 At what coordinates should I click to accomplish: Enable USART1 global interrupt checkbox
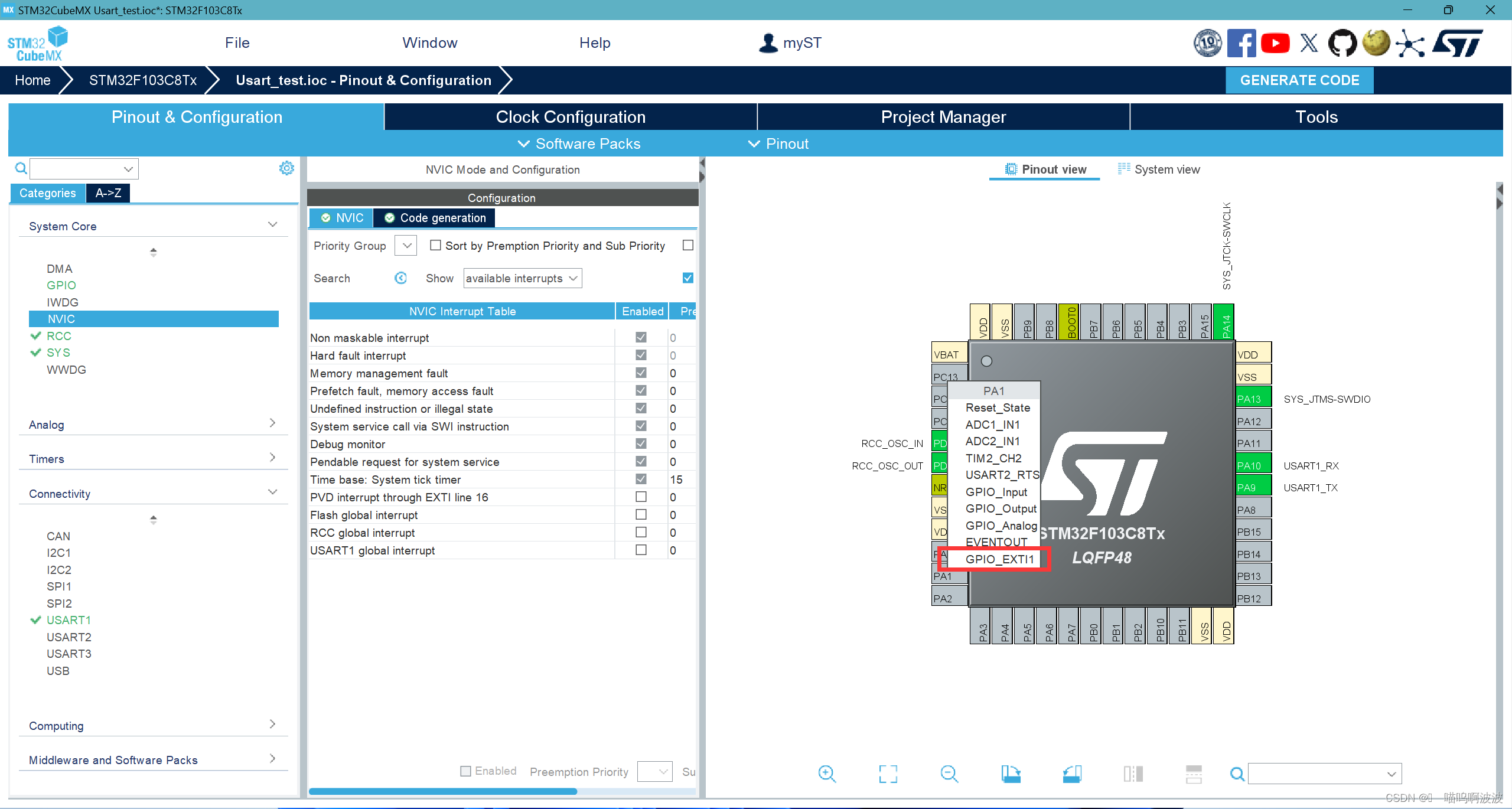click(641, 550)
